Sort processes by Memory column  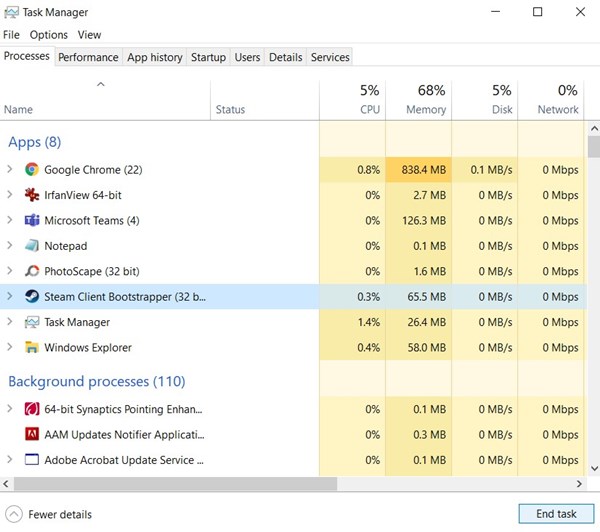[419, 100]
